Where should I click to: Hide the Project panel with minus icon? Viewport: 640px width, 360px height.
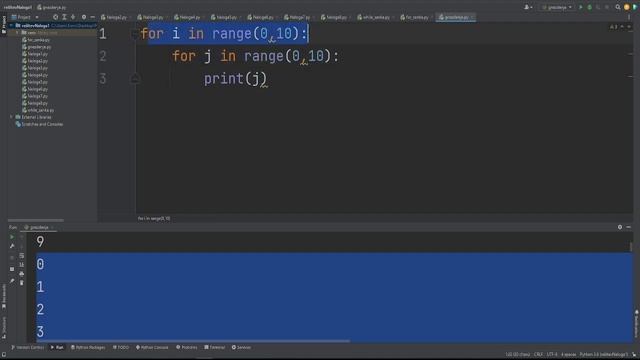pos(93,17)
